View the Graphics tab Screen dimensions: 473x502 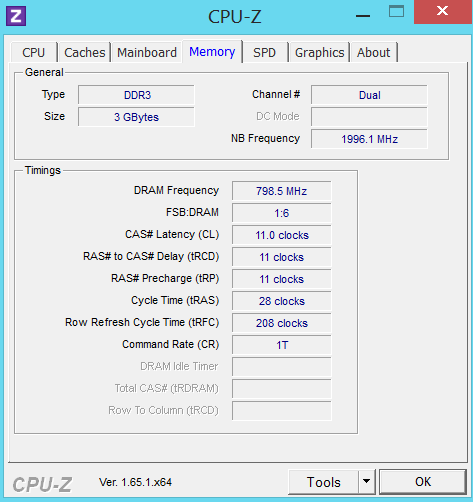pos(320,52)
